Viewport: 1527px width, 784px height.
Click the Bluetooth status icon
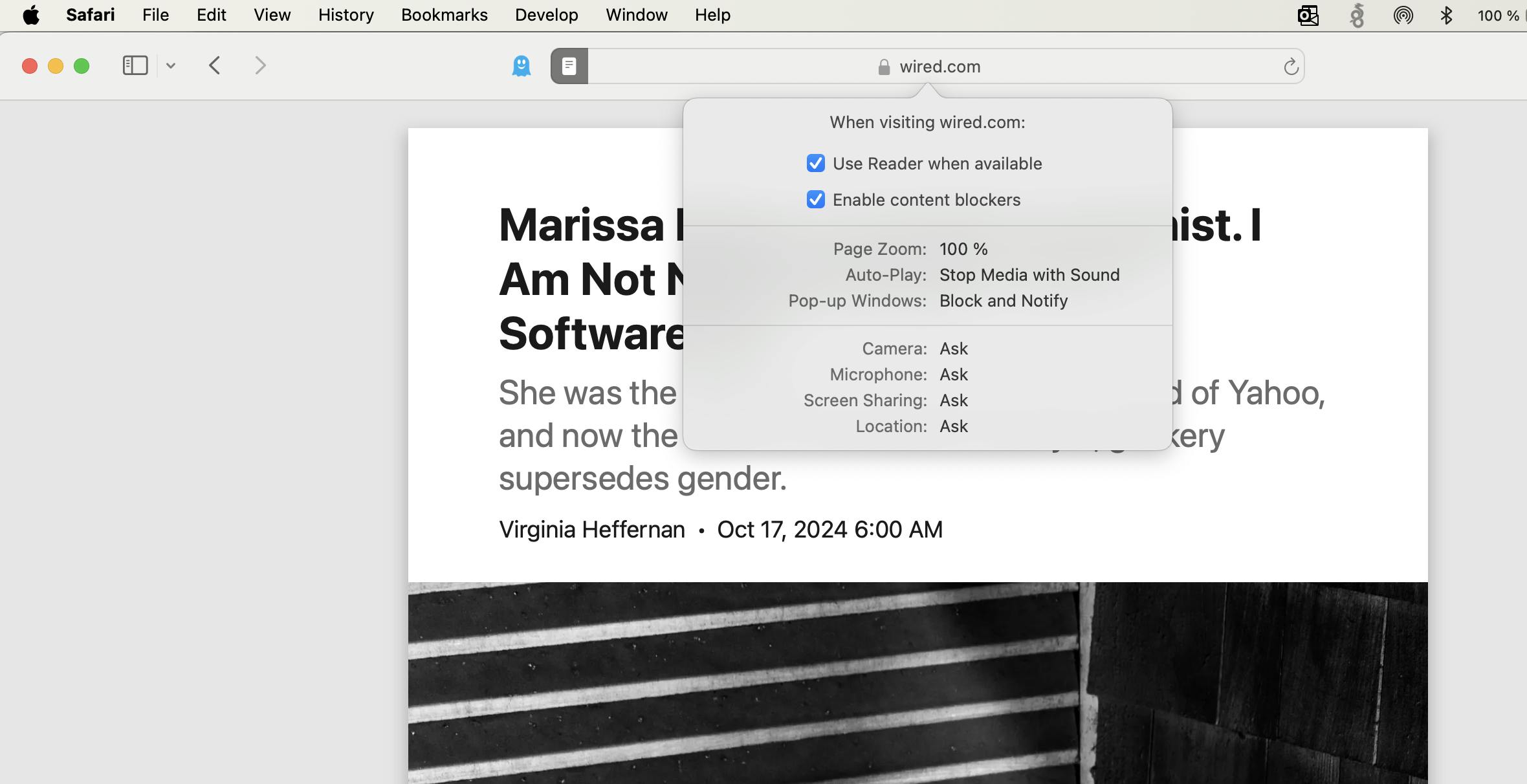pyautogui.click(x=1444, y=15)
